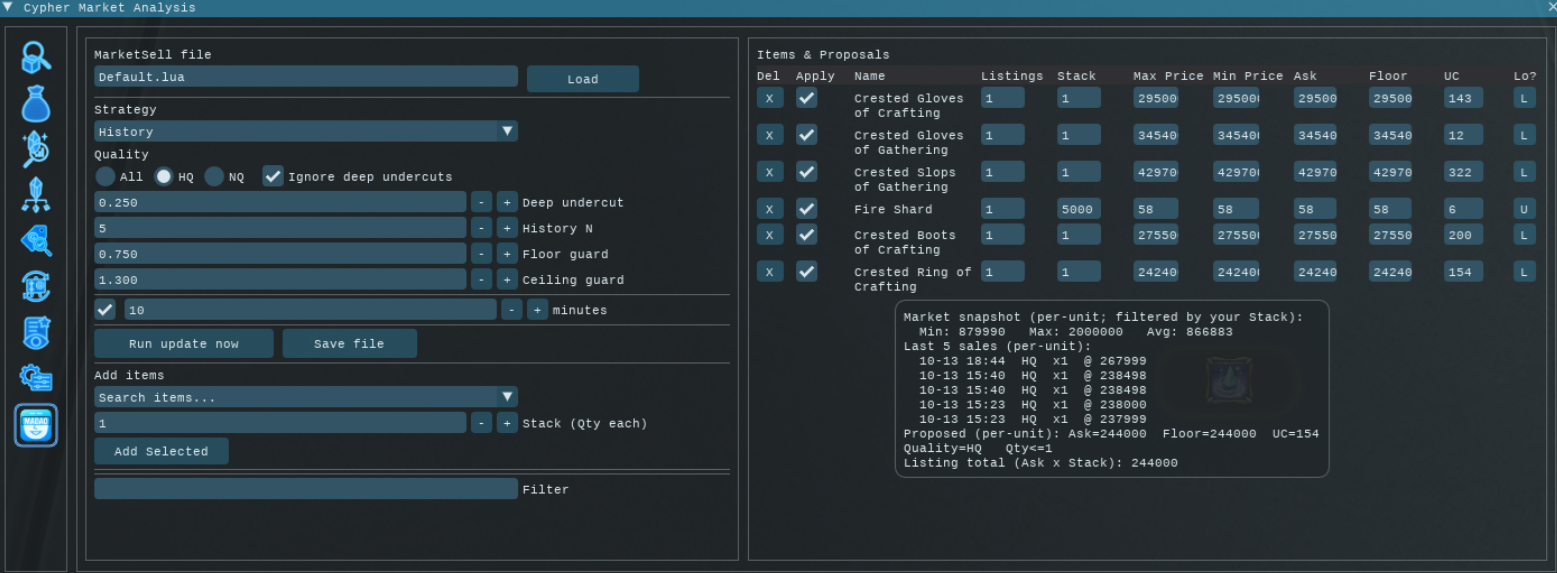
Task: Click the Filter text input field
Action: [x=306, y=489]
